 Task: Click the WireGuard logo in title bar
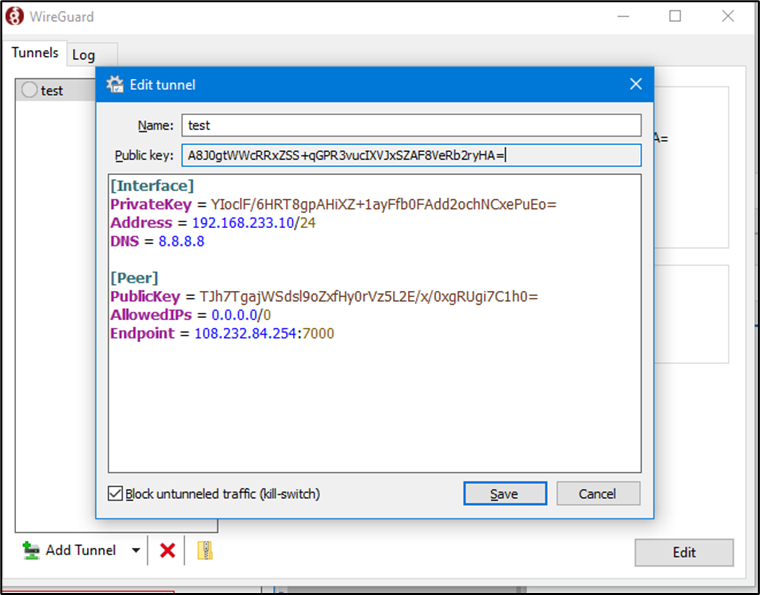point(17,16)
